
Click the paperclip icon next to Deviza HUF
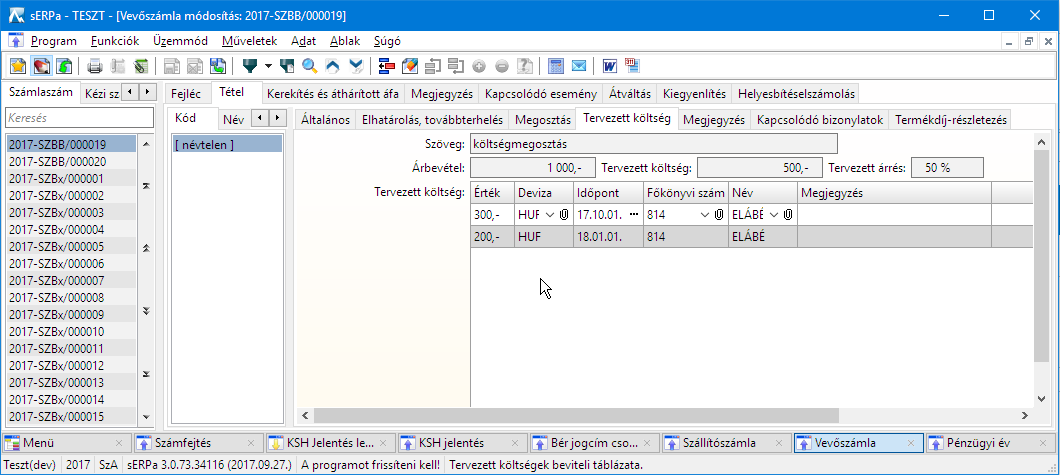564,215
